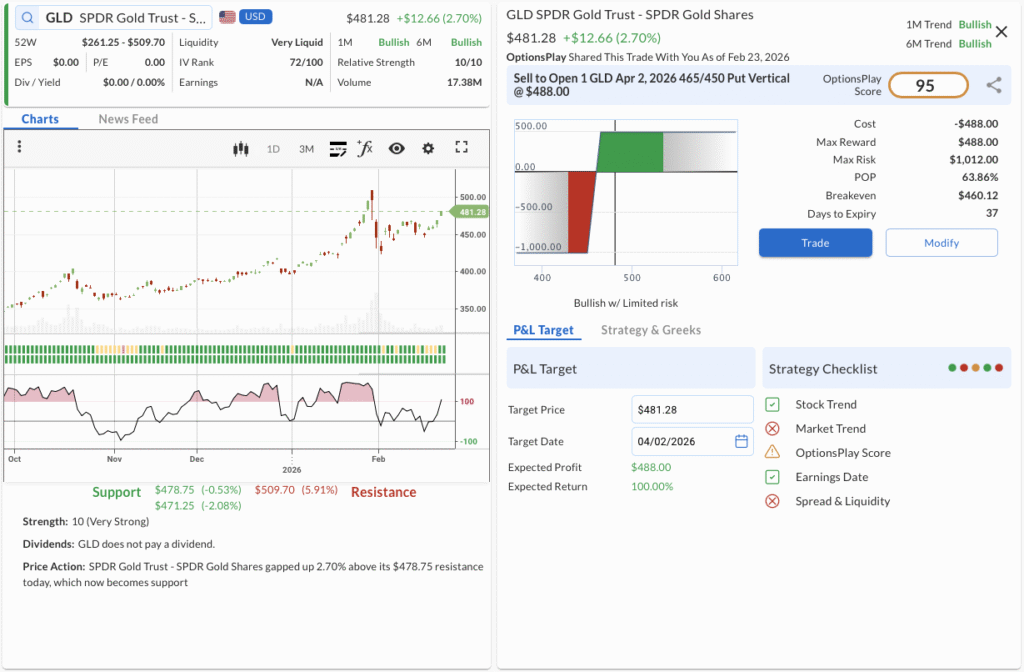Toggle the Stock Trend checklist checkbox
Image resolution: width=1024 pixels, height=672 pixels.
coord(772,404)
